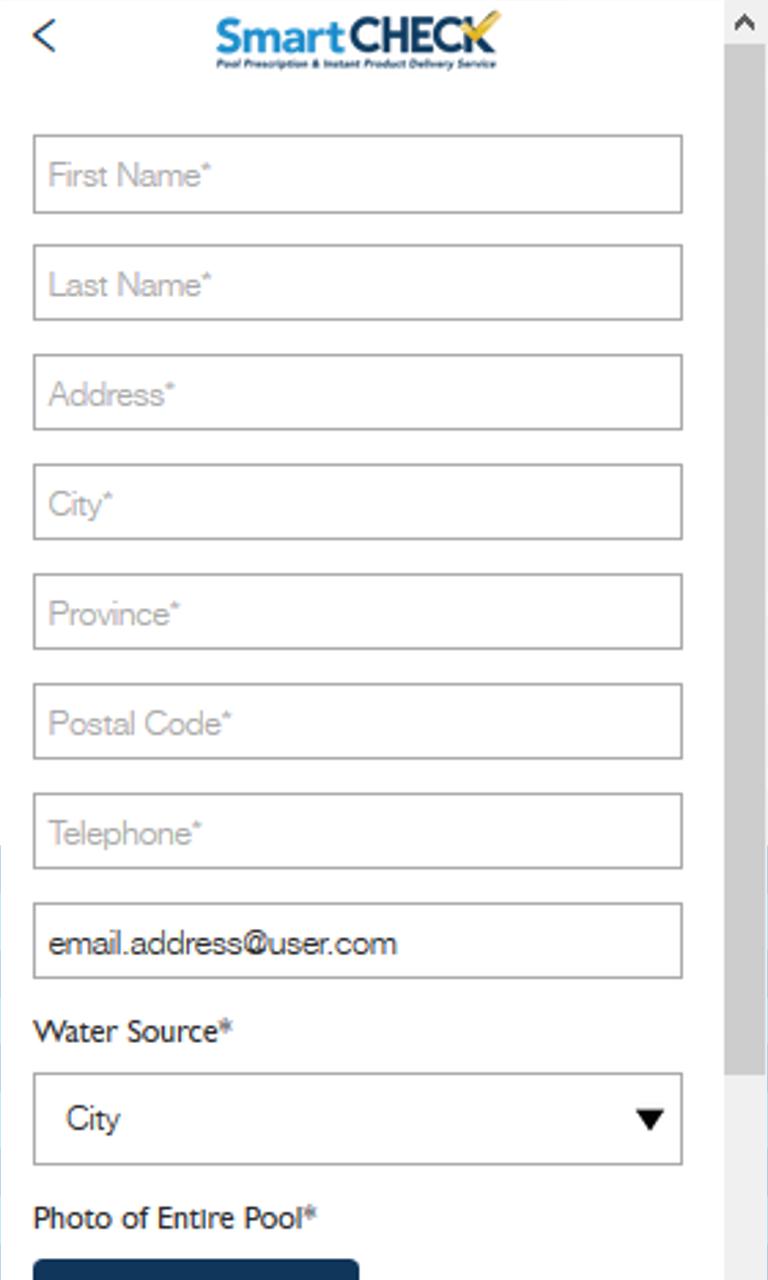Click the logo tagline under SmartCHECK

point(356,64)
